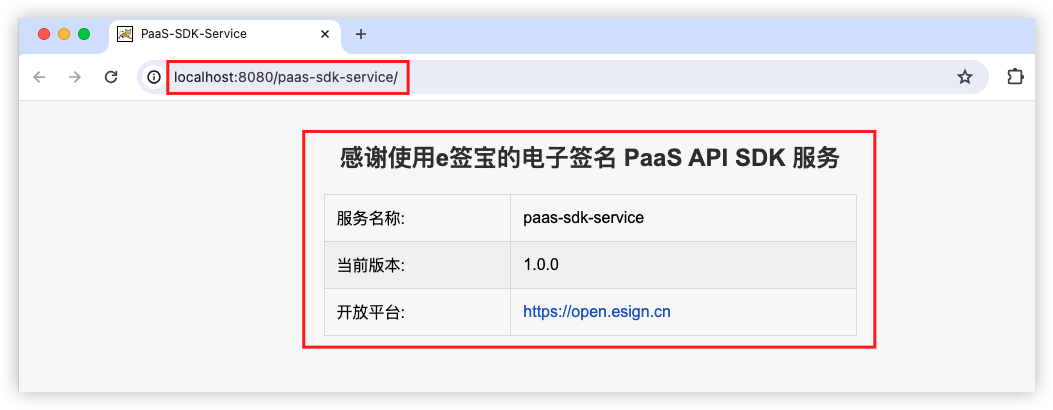Open the extensions puzzle icon
Viewport: 1053px width, 410px height.
pos(1015,77)
